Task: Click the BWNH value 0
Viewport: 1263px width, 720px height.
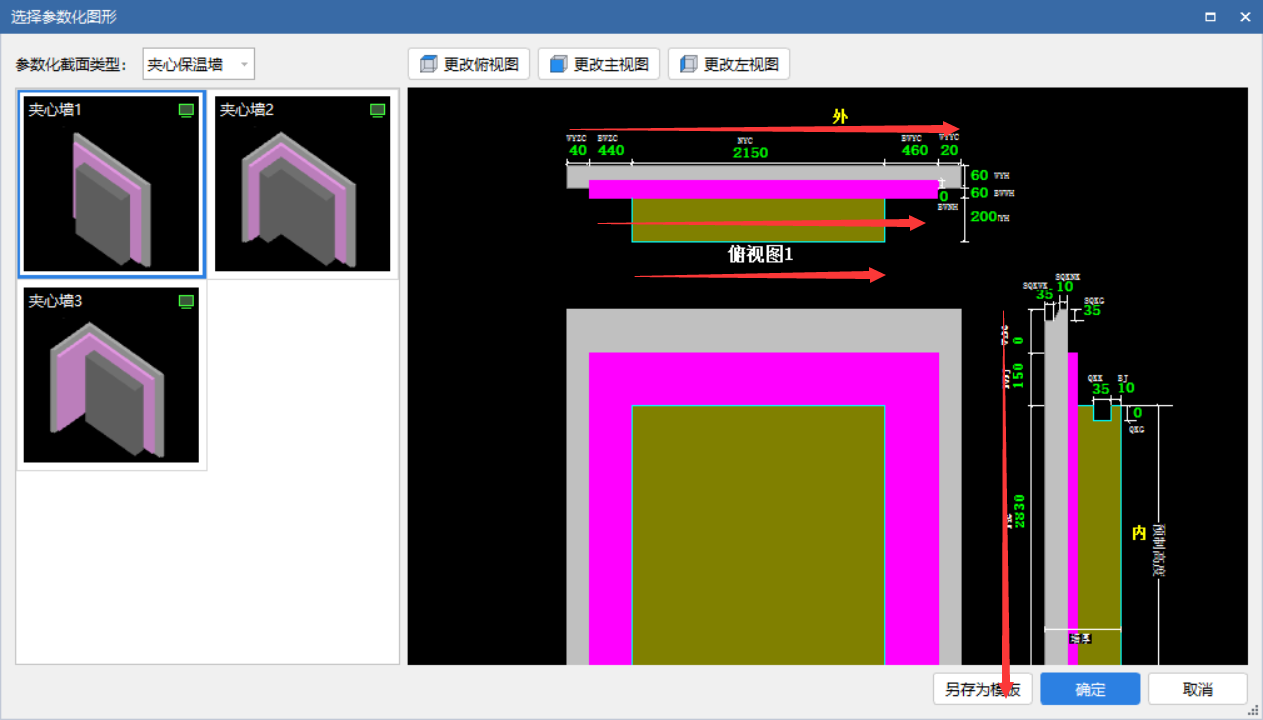Action: pos(944,197)
